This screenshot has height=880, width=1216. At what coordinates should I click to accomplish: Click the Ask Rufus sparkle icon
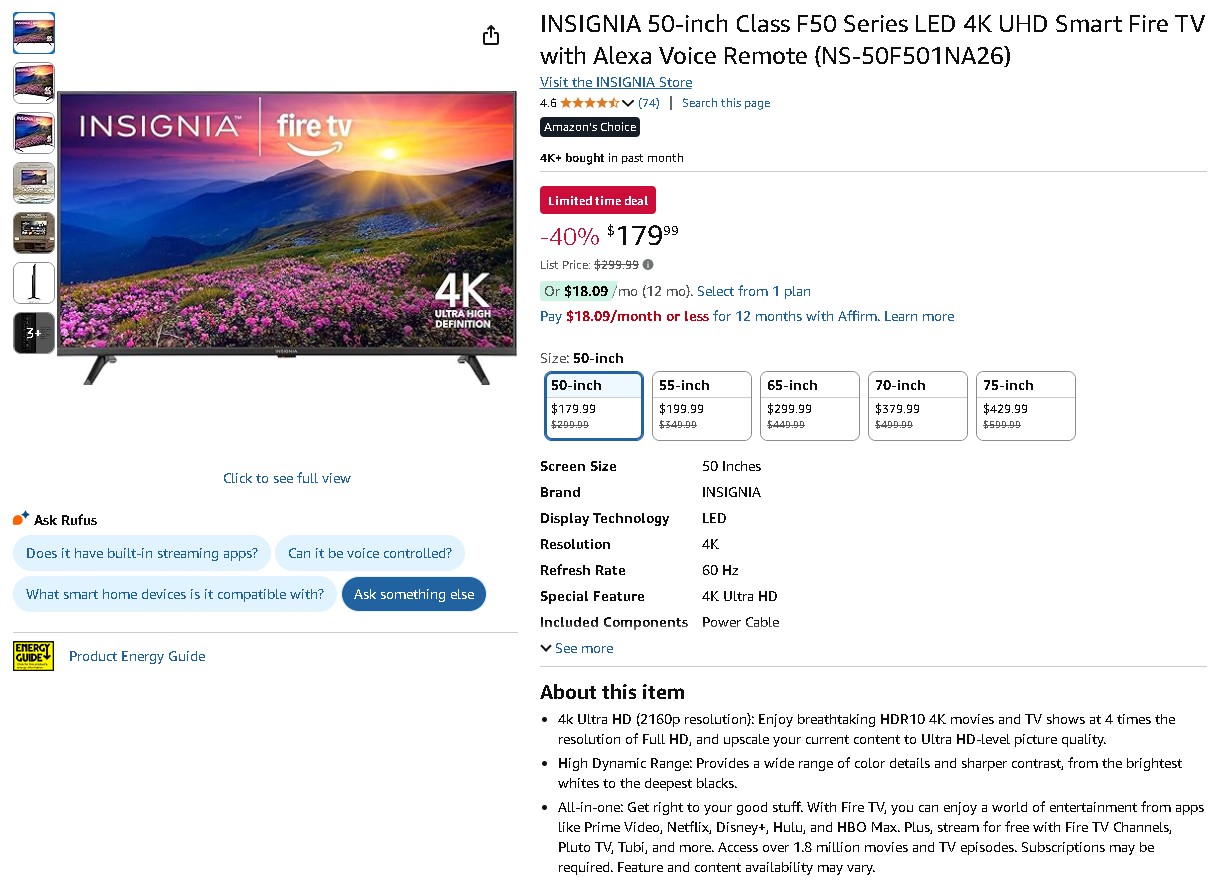point(21,519)
